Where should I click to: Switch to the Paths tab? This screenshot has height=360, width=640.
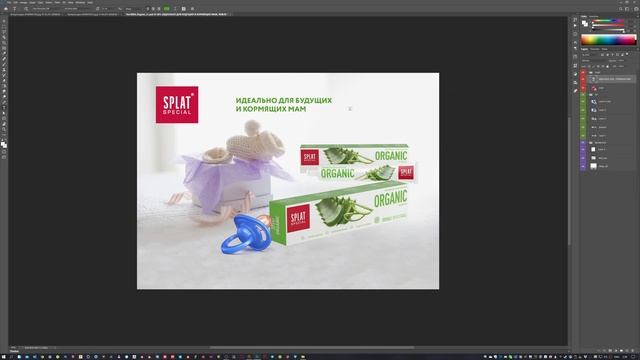tap(604, 49)
